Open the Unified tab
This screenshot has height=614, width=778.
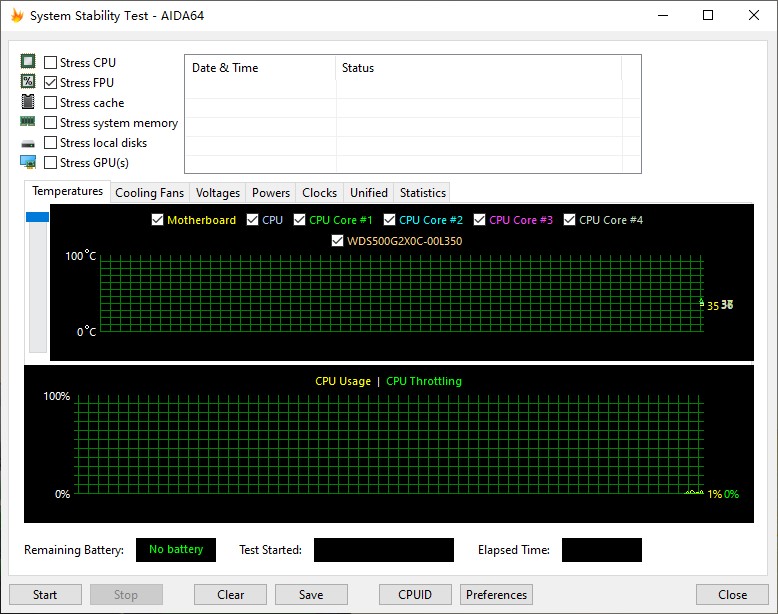click(369, 193)
